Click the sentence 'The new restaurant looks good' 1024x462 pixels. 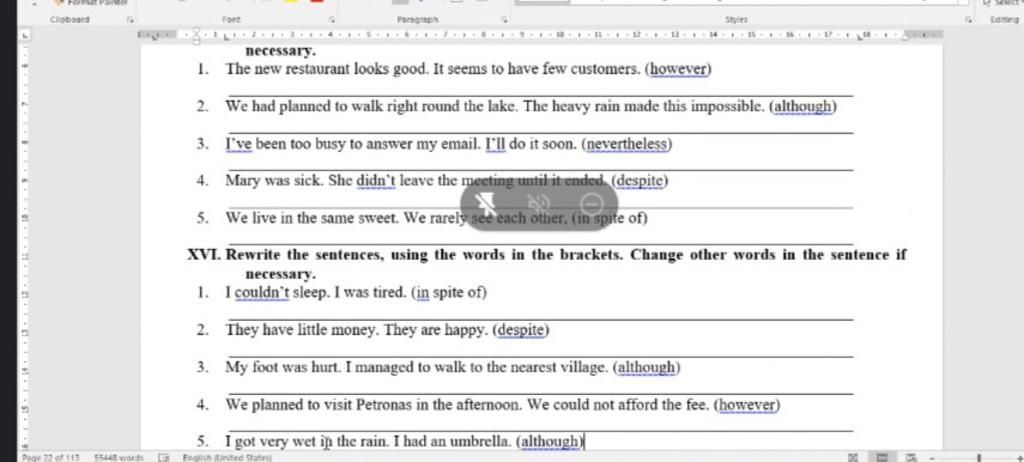[x=328, y=69]
